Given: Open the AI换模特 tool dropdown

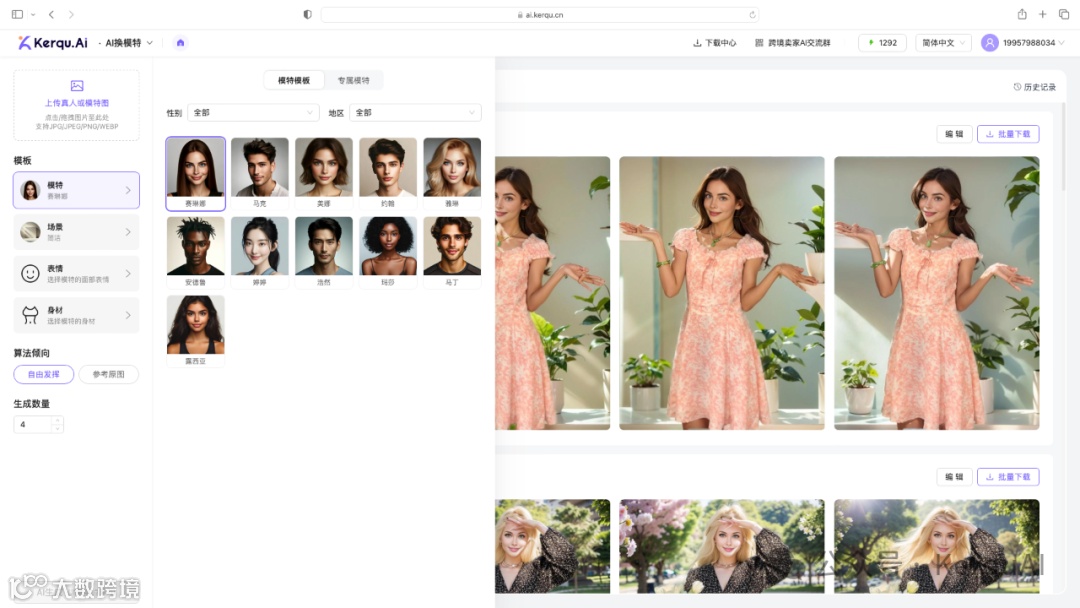Looking at the screenshot, I should point(129,43).
